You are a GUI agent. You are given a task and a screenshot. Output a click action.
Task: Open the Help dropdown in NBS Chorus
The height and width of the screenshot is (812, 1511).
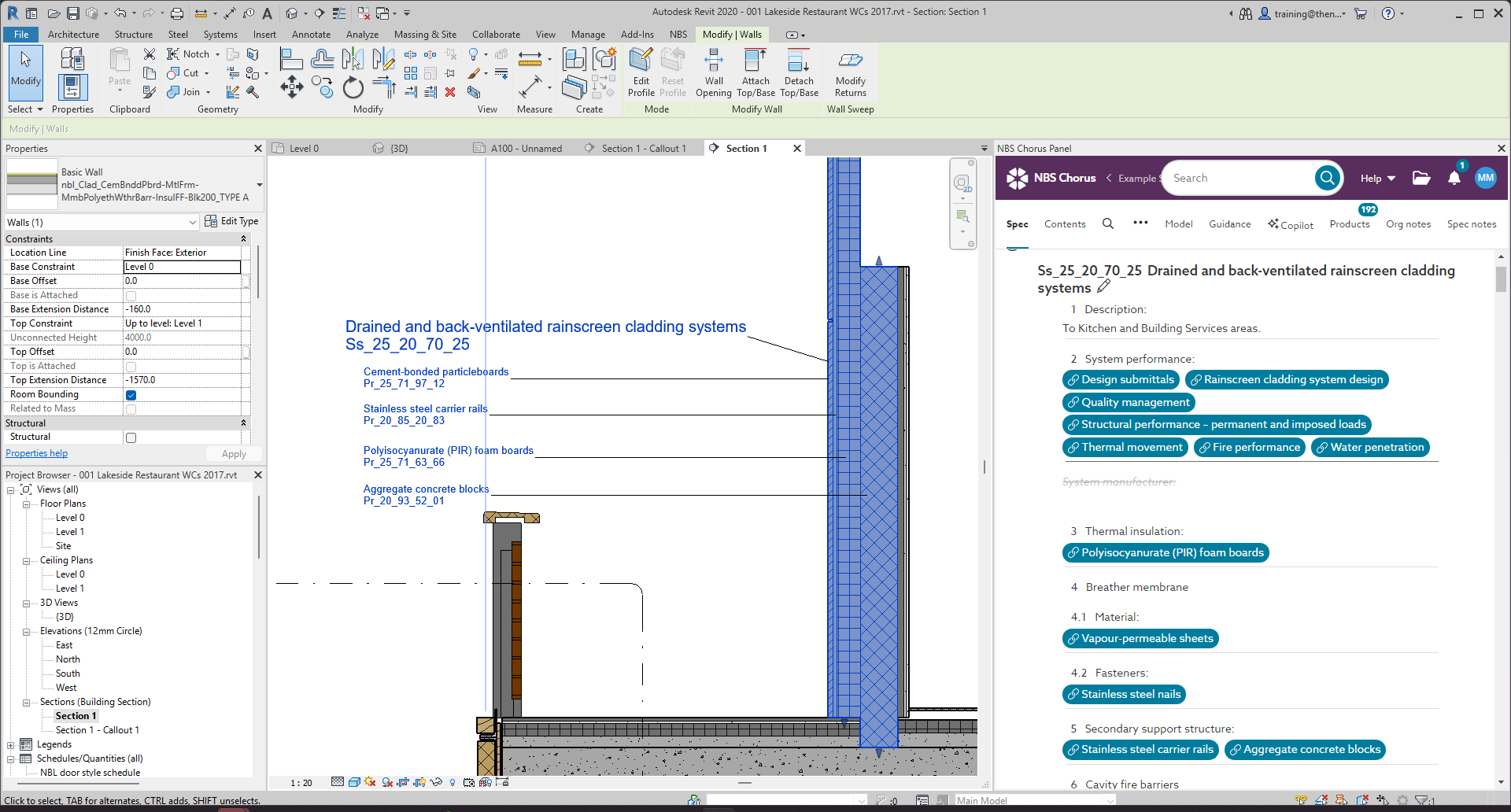point(1377,179)
